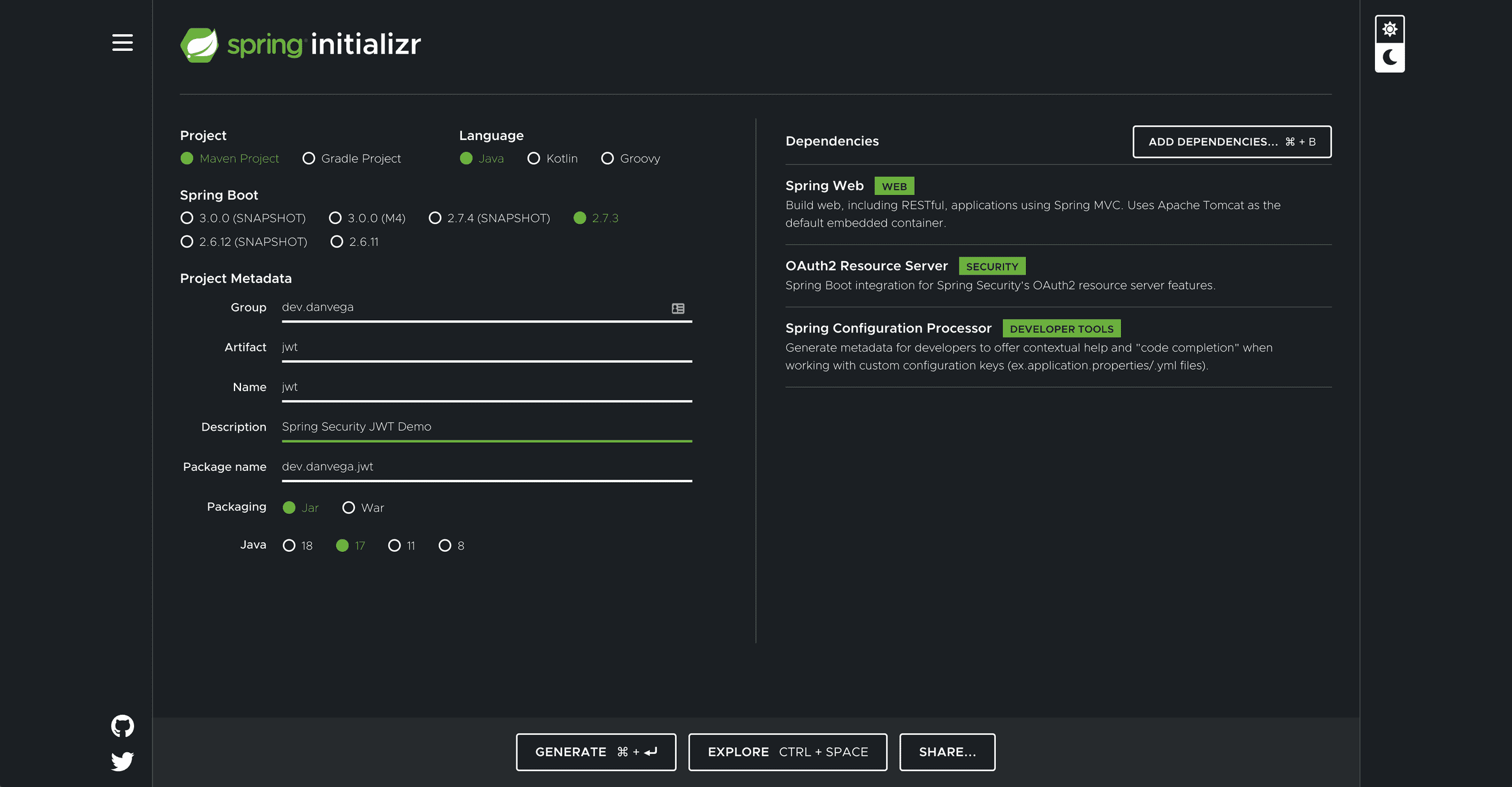The height and width of the screenshot is (787, 1512).
Task: Pick Spring Boot 2.6.11 version
Action: [x=337, y=242]
